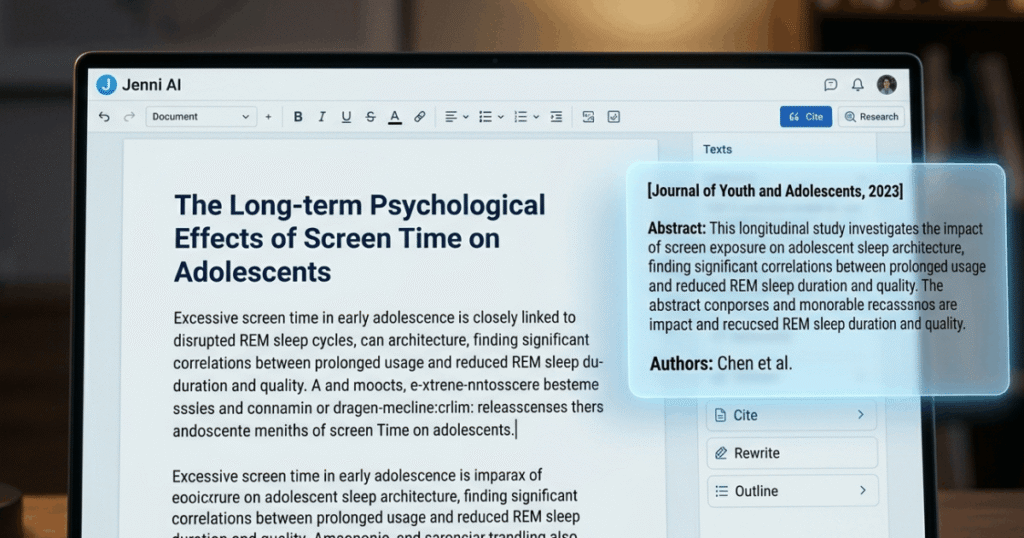Toggle underline formatting
The height and width of the screenshot is (538, 1024).
[346, 117]
